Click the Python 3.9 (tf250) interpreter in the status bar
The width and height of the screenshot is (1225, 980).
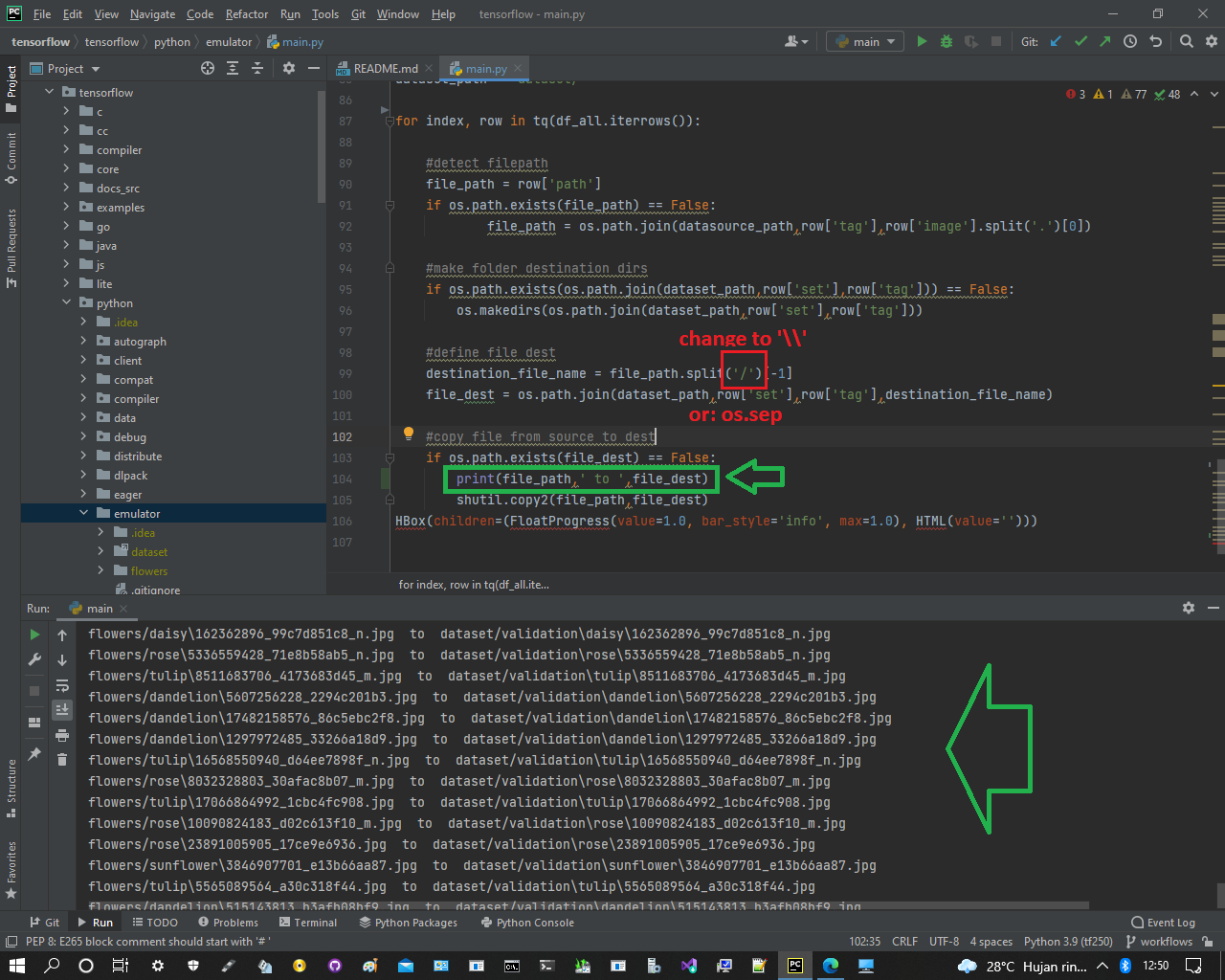point(1068,942)
